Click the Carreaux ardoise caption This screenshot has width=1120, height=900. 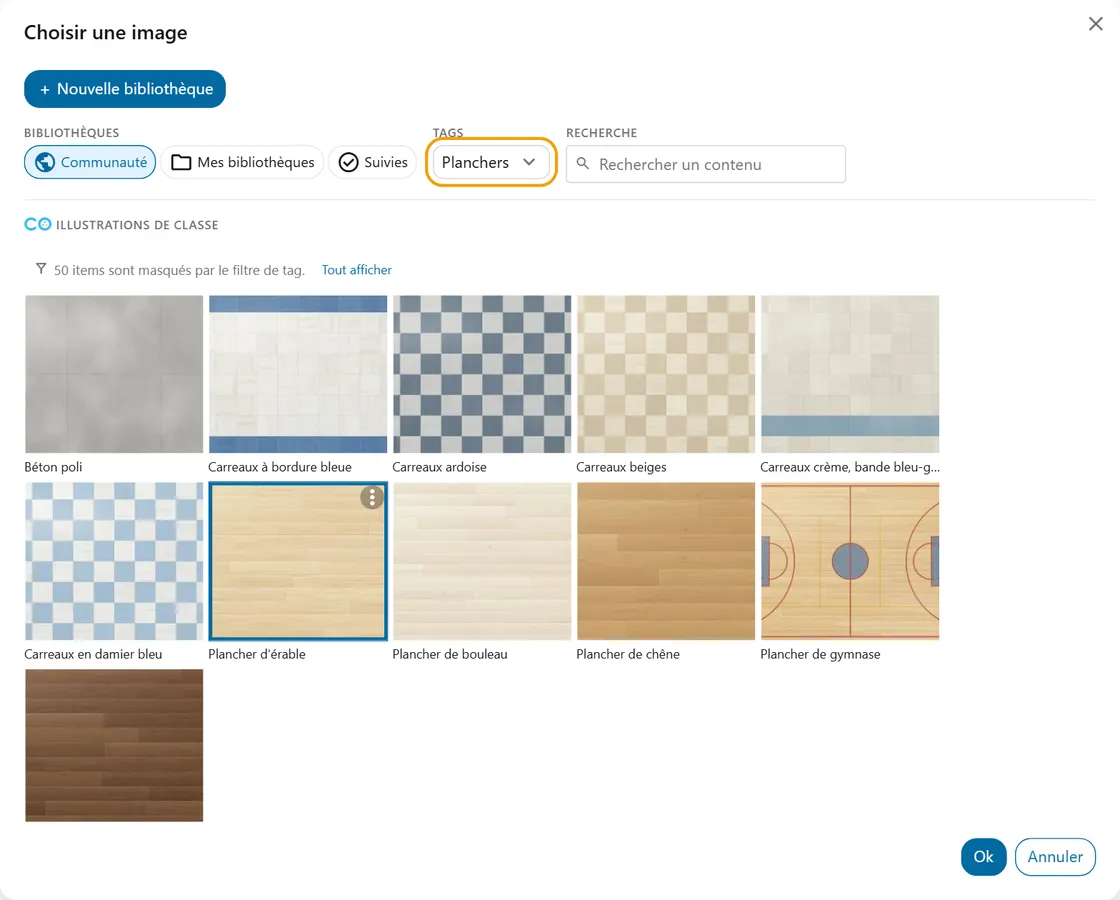click(439, 467)
